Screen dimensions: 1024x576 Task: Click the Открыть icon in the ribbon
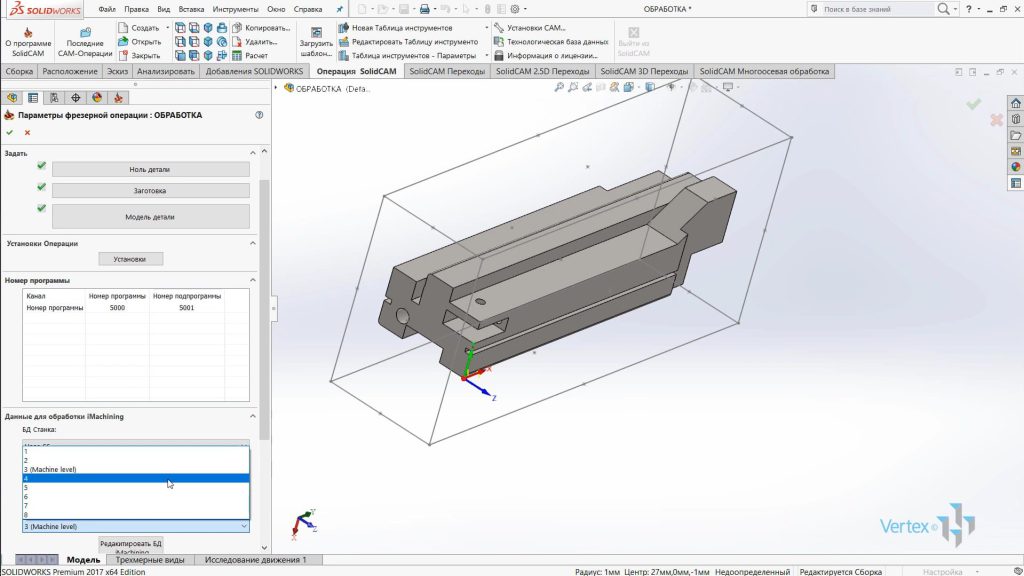tap(123, 42)
